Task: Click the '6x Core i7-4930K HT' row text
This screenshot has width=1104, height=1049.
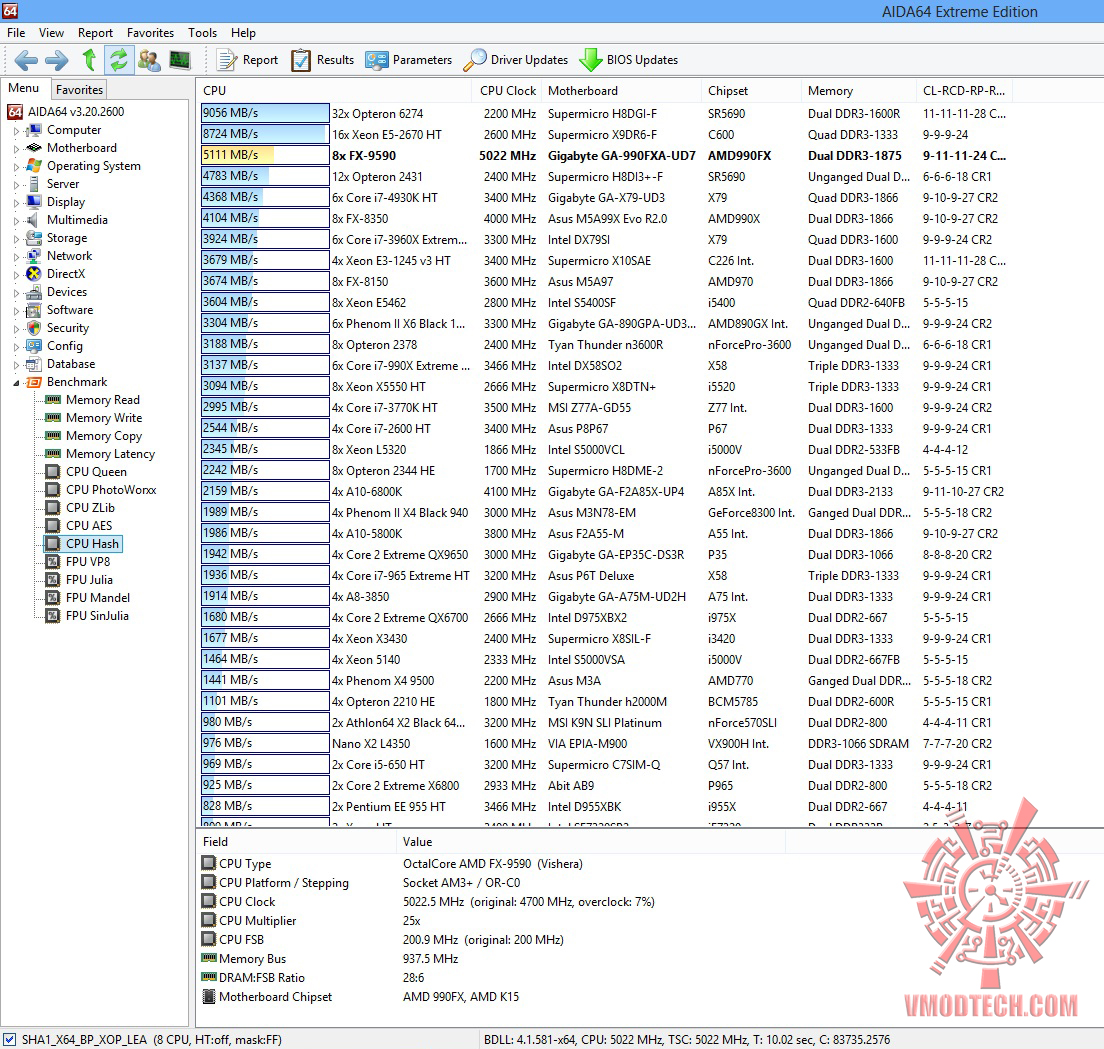Action: coord(385,198)
